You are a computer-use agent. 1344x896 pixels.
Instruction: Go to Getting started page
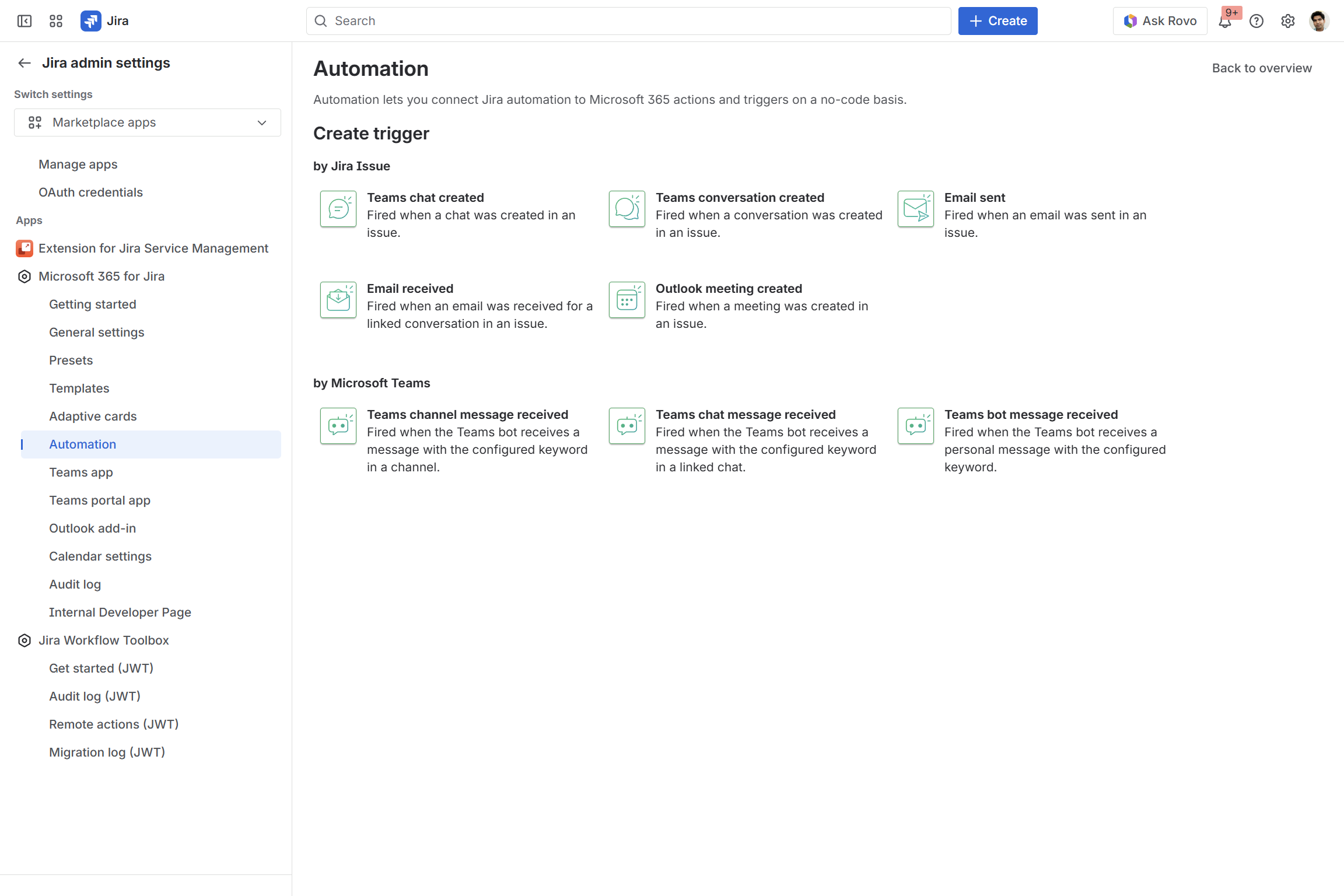click(x=93, y=304)
